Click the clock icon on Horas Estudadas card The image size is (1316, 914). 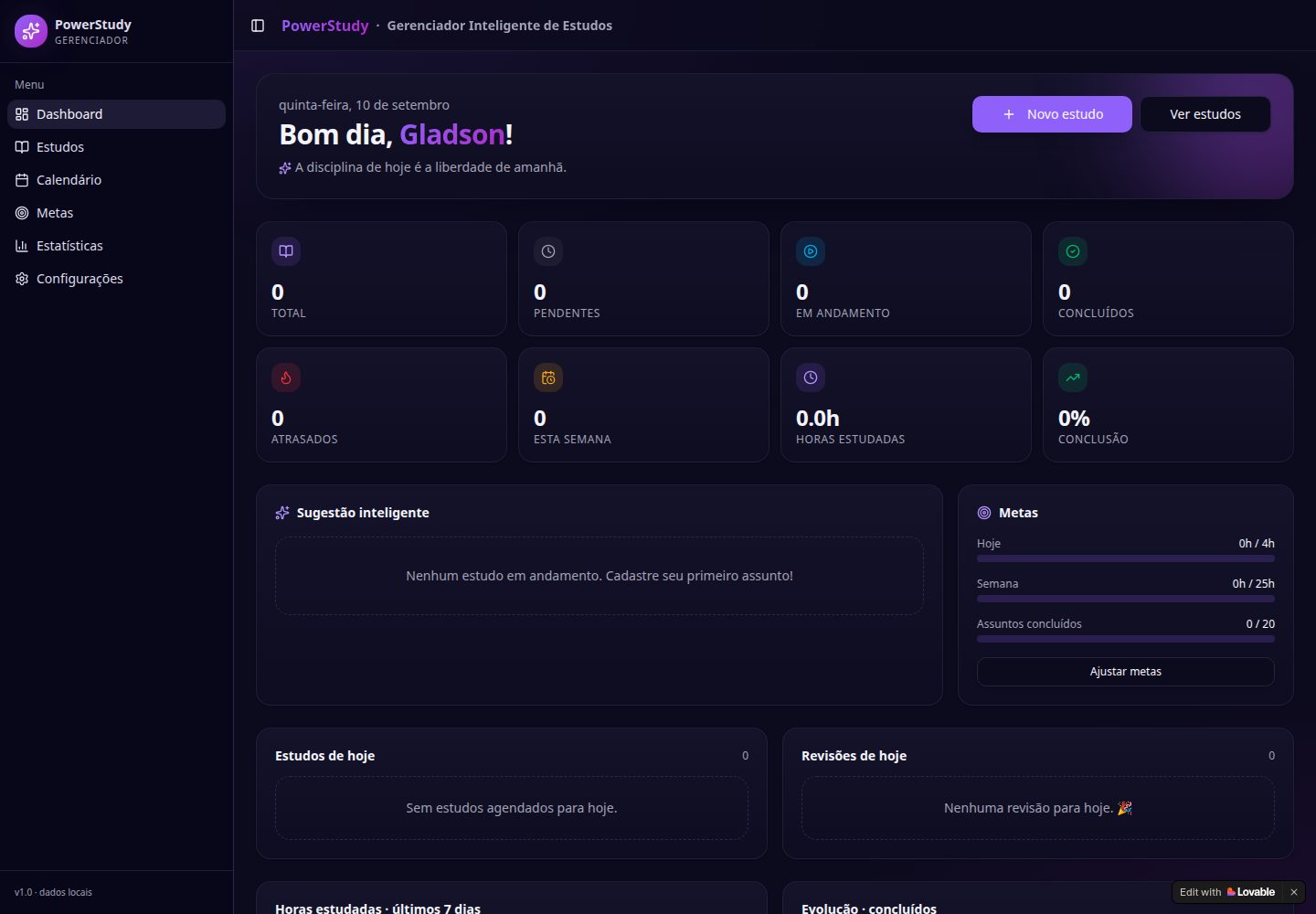point(811,377)
